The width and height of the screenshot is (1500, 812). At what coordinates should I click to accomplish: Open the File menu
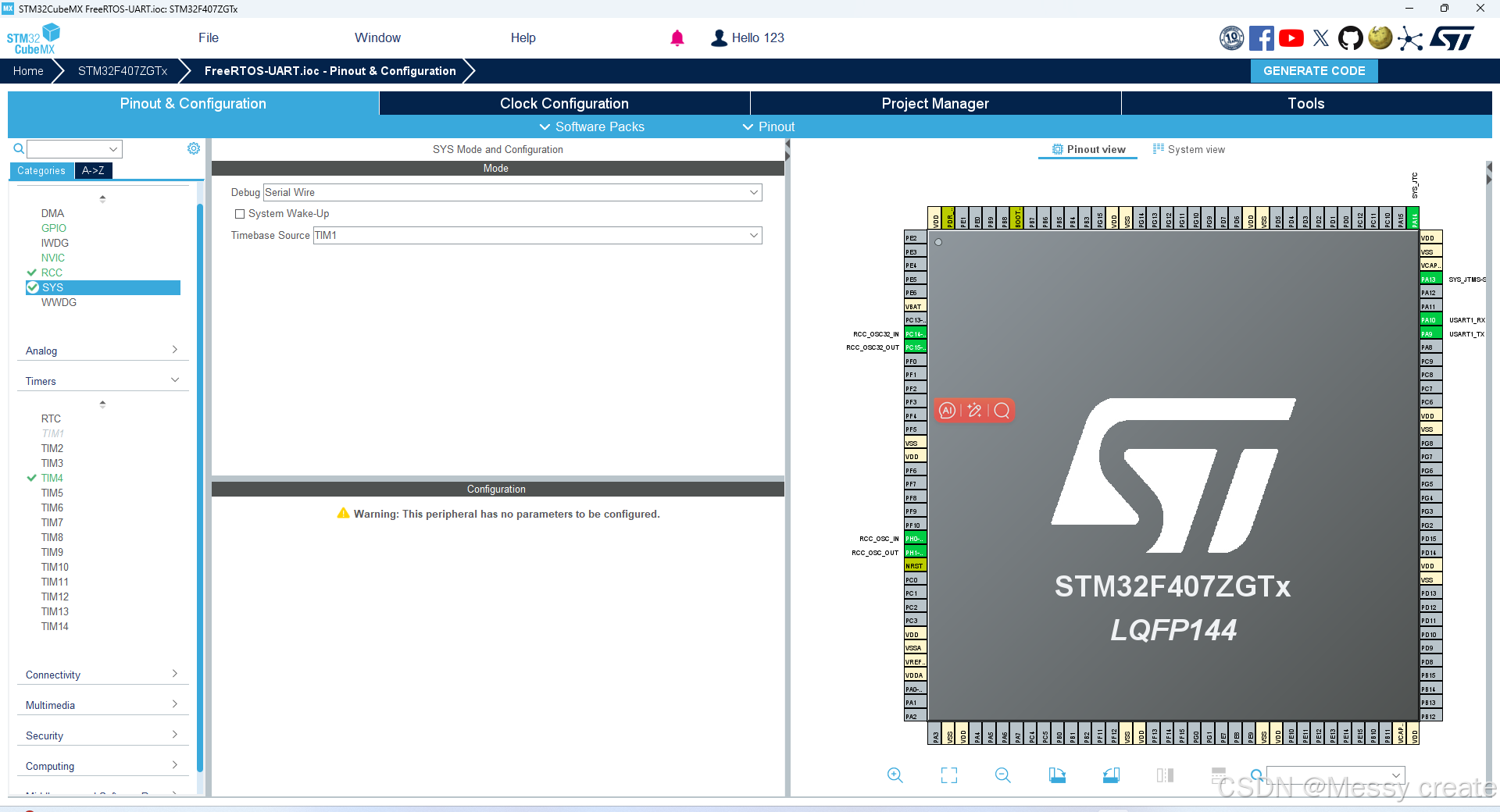pos(209,37)
